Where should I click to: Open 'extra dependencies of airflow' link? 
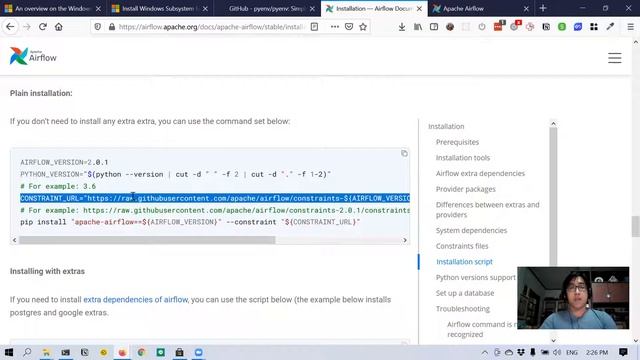135,300
